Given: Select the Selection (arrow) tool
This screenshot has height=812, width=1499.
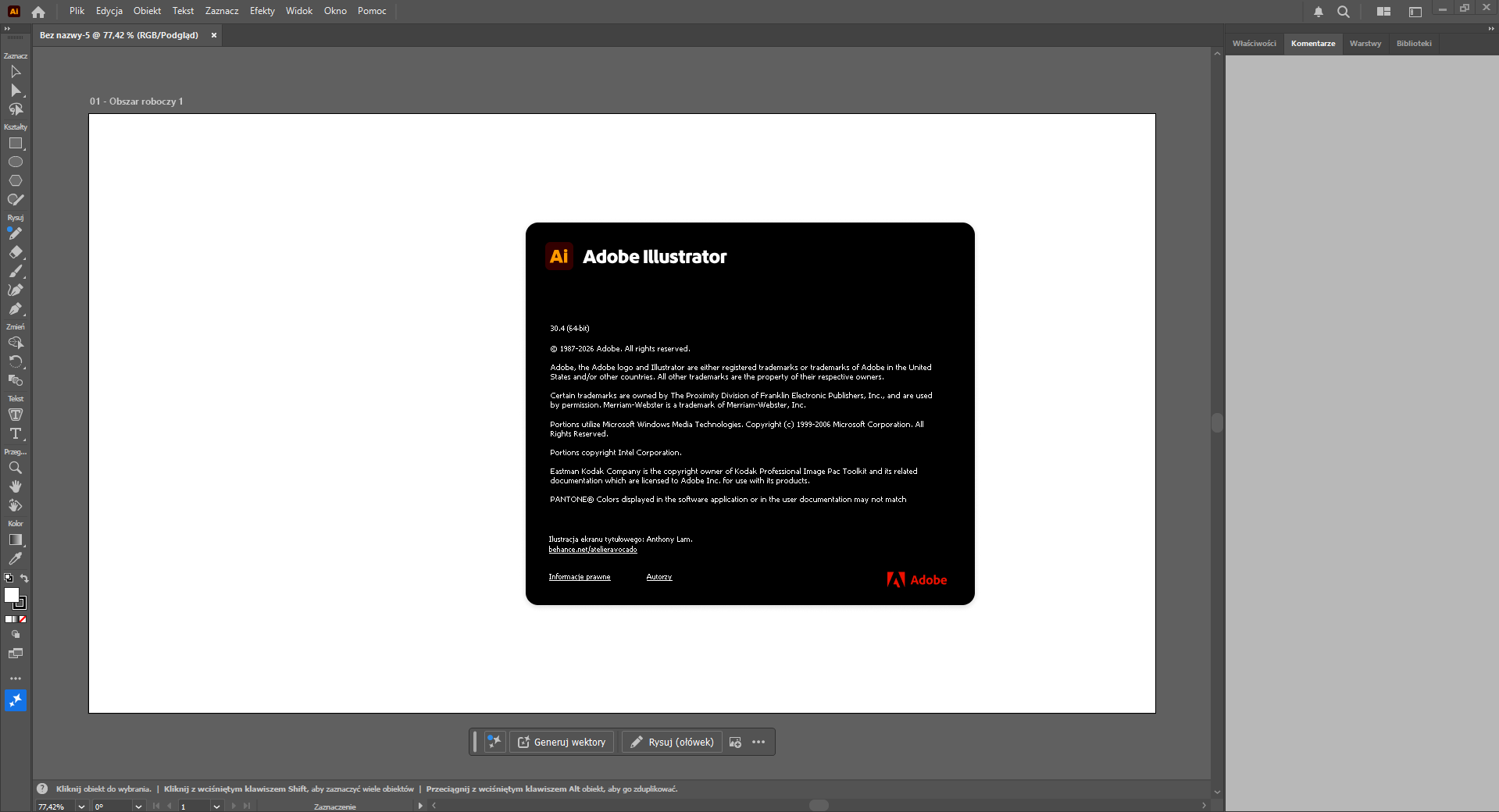Looking at the screenshot, I should 16,72.
